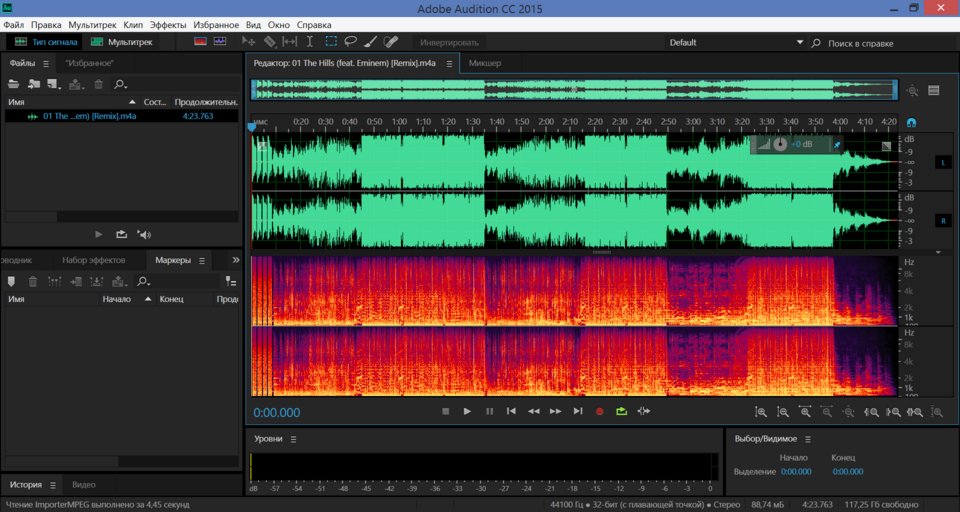This screenshot has width=960, height=512.
Task: Select the Spot Healing Brush tool
Action: [391, 42]
